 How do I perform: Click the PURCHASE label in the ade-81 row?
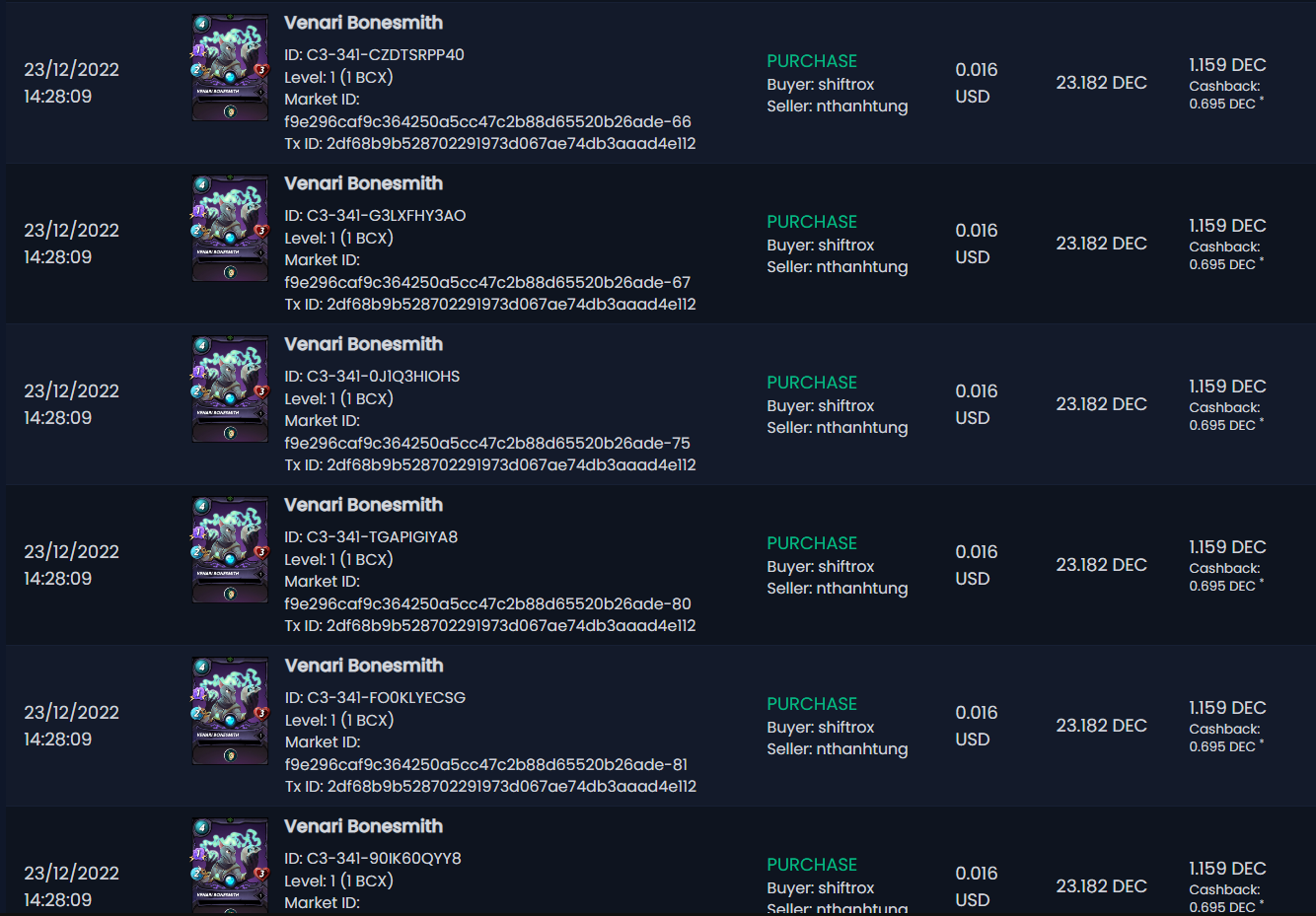click(812, 704)
